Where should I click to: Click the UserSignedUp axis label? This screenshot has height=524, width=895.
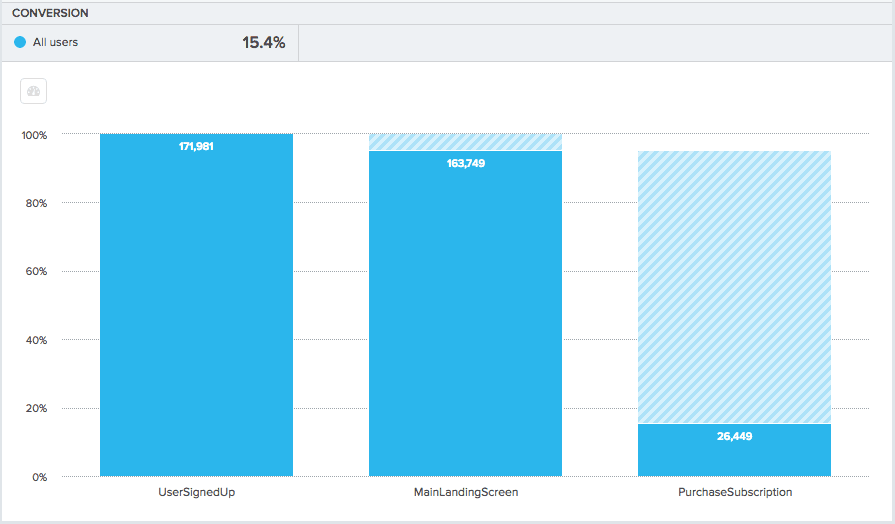pyautogui.click(x=196, y=492)
